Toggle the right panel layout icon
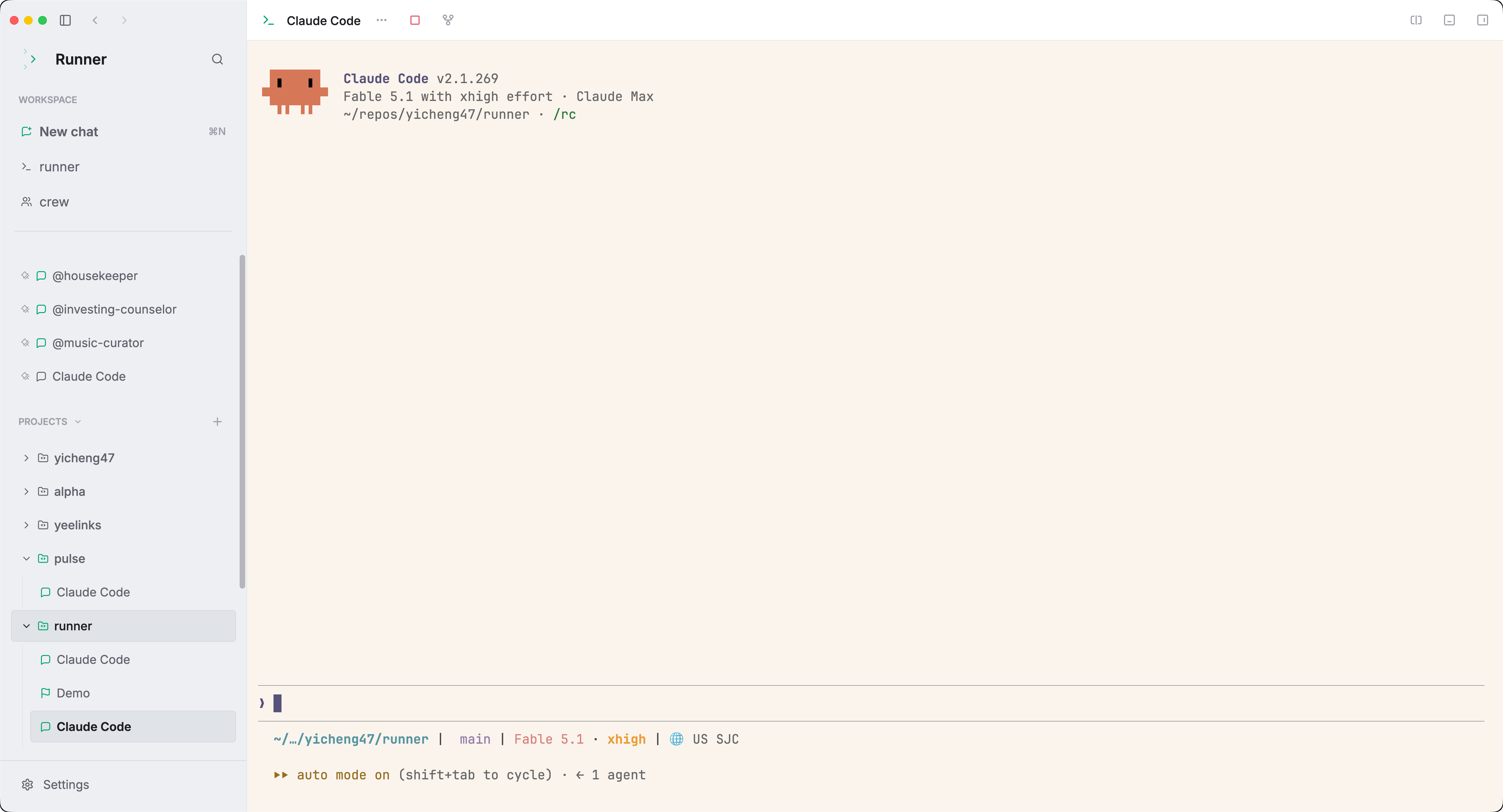 pos(1483,20)
